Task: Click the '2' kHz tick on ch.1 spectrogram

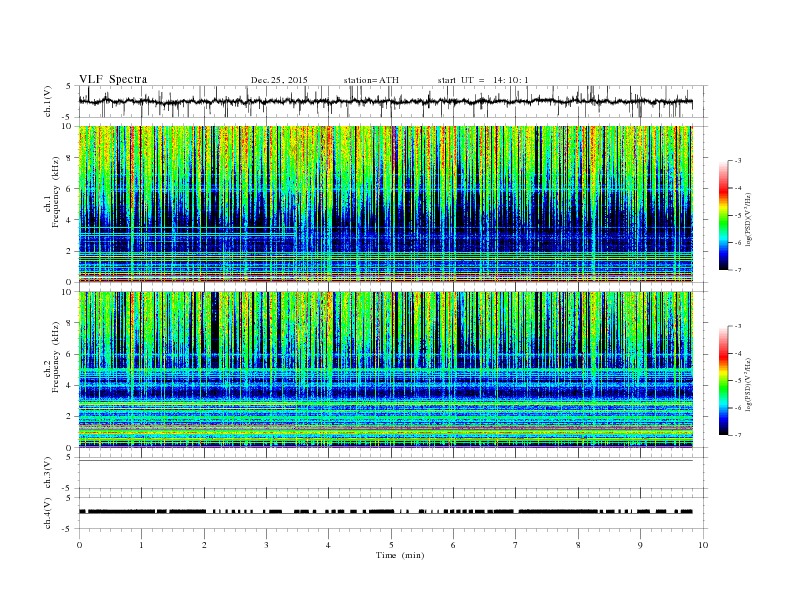Action: point(70,251)
